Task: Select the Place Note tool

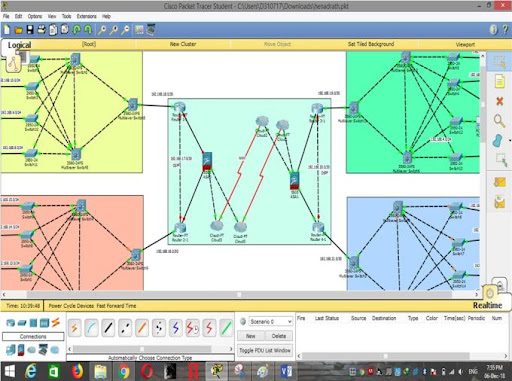Action: [499, 82]
